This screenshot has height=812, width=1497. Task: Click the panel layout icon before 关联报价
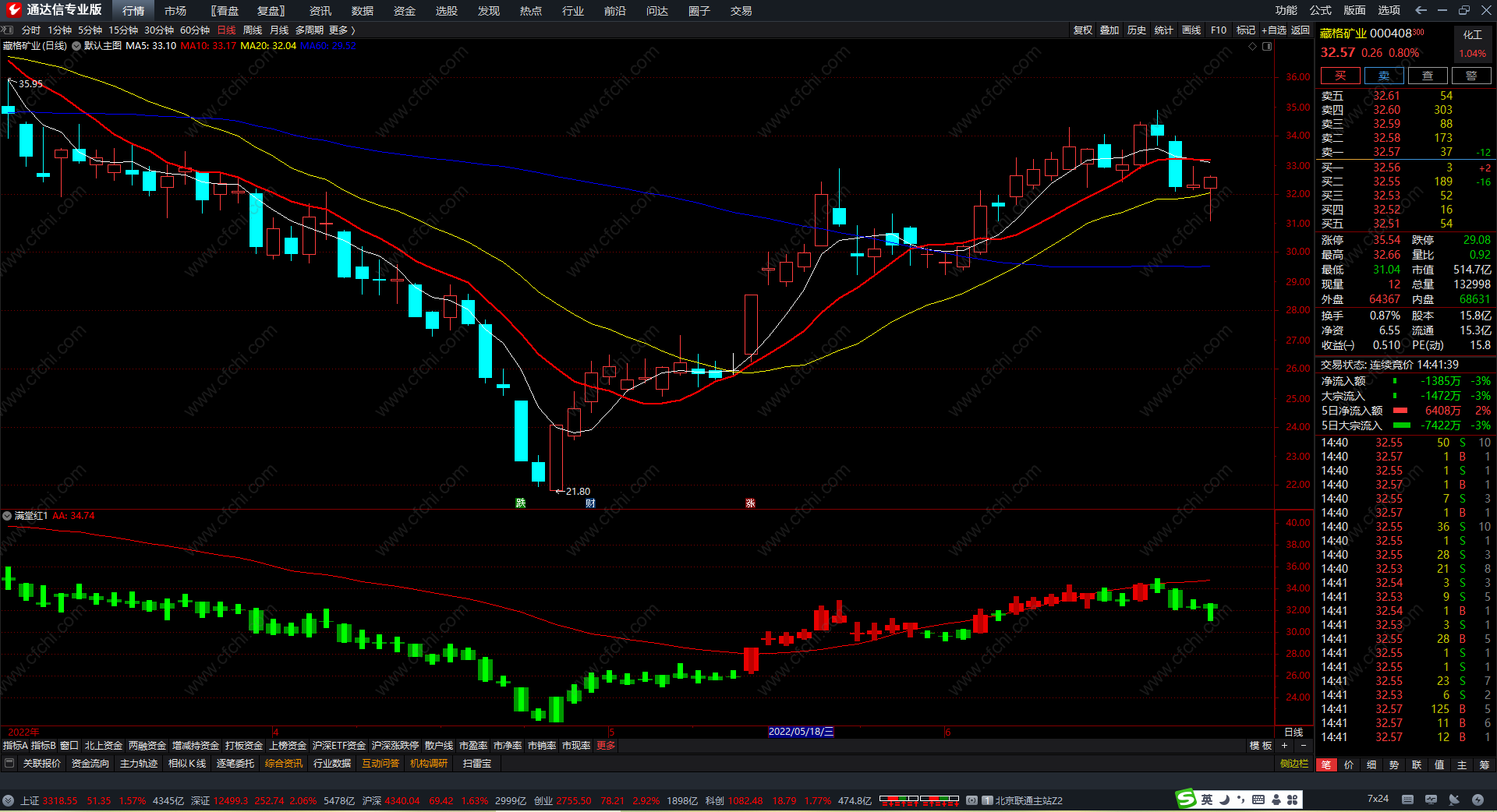9,763
